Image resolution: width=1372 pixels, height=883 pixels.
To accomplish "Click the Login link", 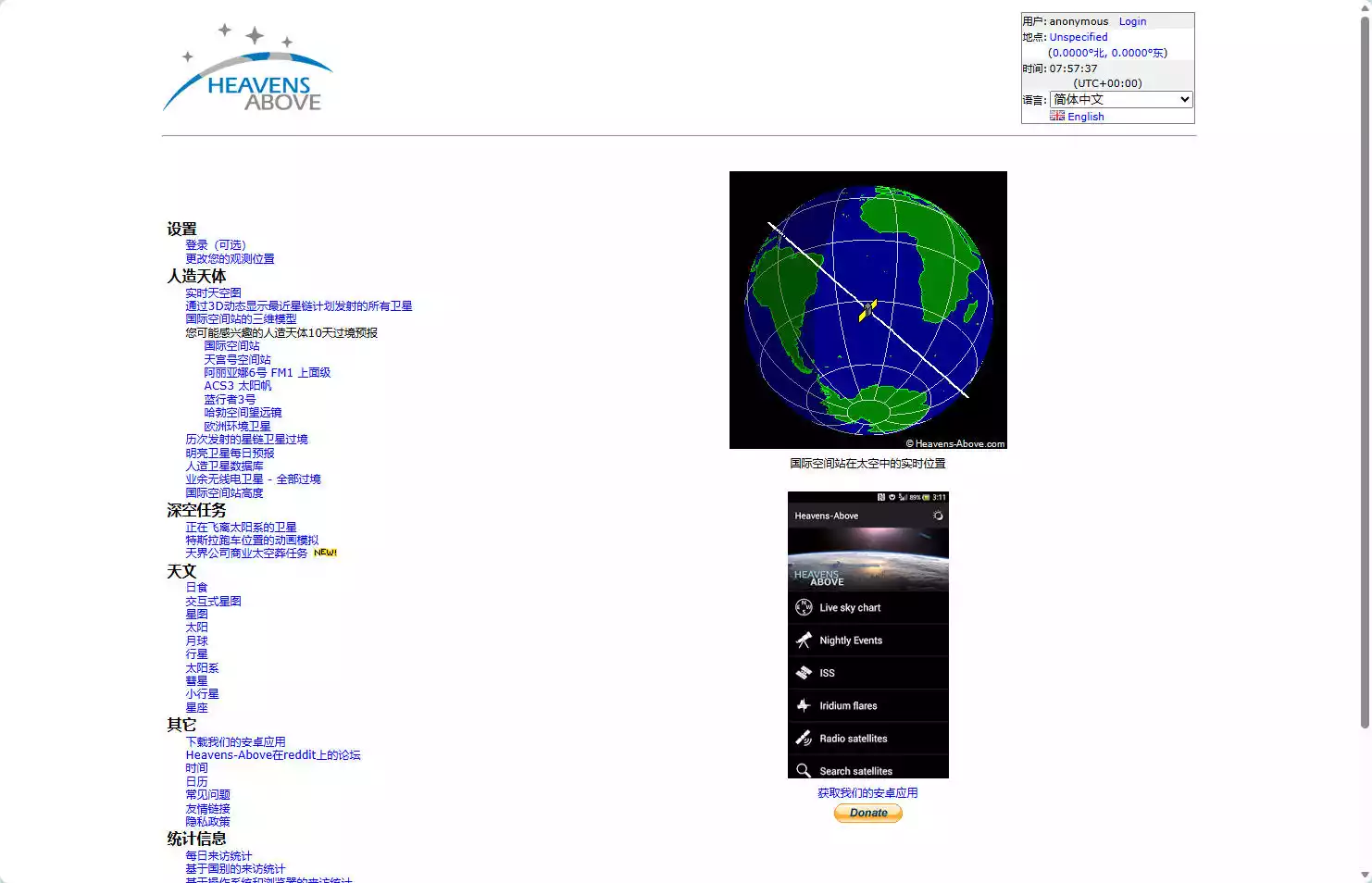I will click(x=1132, y=21).
